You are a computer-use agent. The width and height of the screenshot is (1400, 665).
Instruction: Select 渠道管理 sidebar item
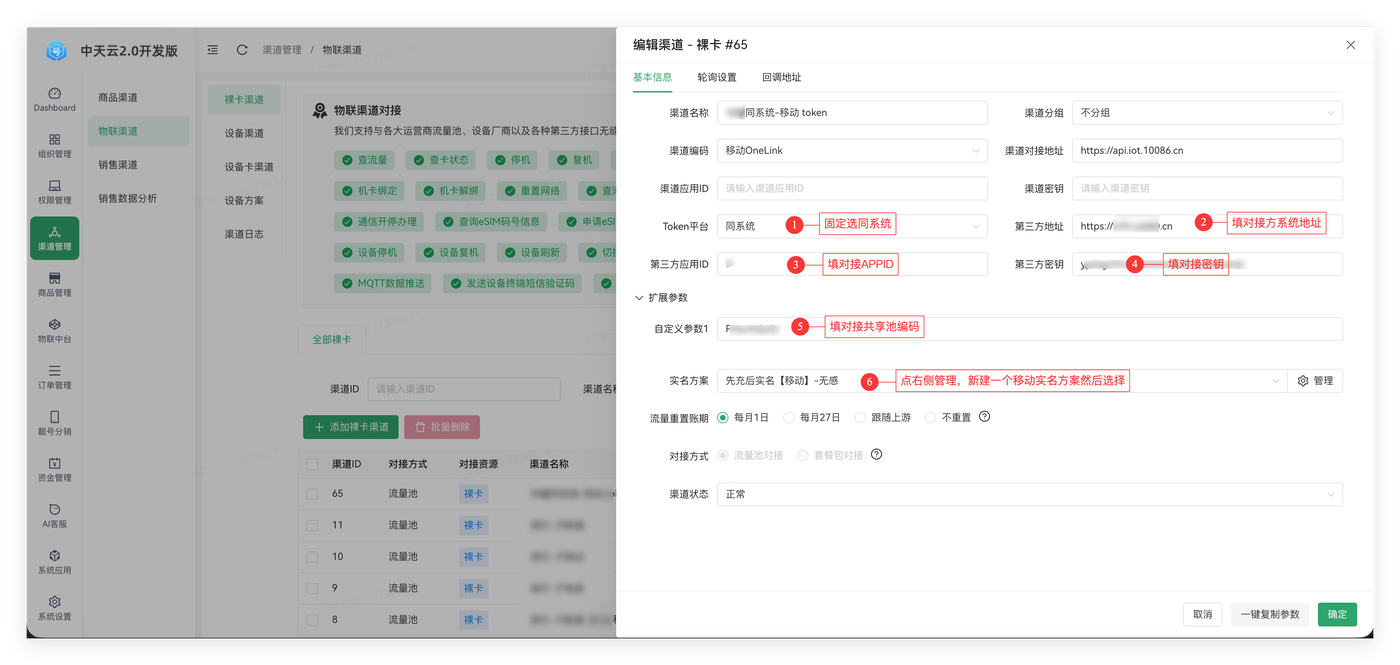tap(55, 238)
